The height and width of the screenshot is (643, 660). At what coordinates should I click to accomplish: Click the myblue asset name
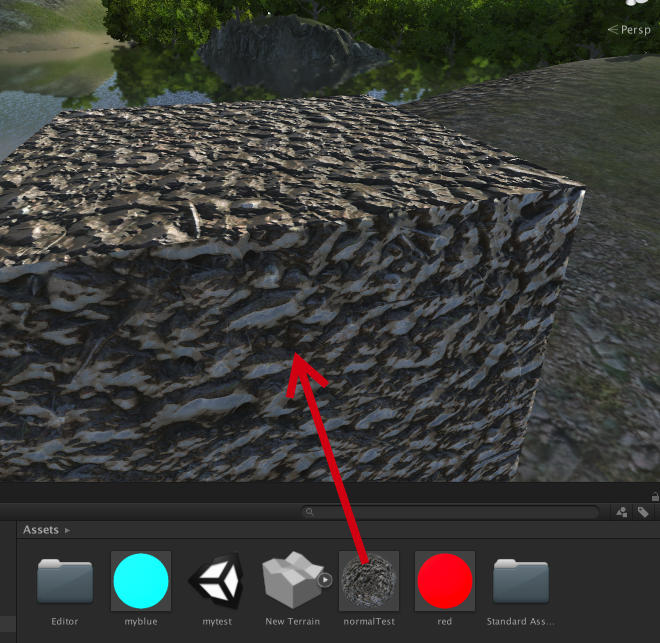pyautogui.click(x=141, y=622)
